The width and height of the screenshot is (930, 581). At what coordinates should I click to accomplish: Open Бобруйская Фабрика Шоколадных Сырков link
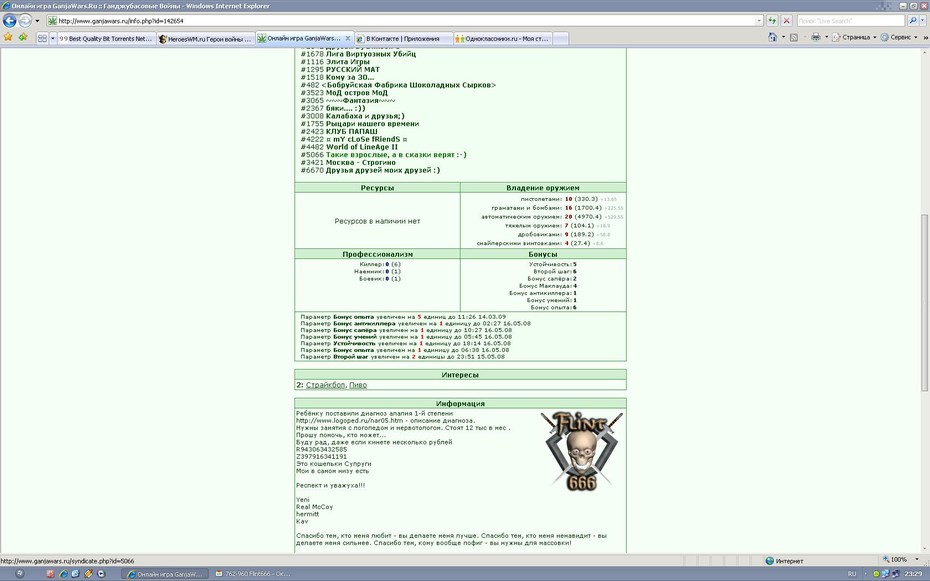[x=409, y=85]
